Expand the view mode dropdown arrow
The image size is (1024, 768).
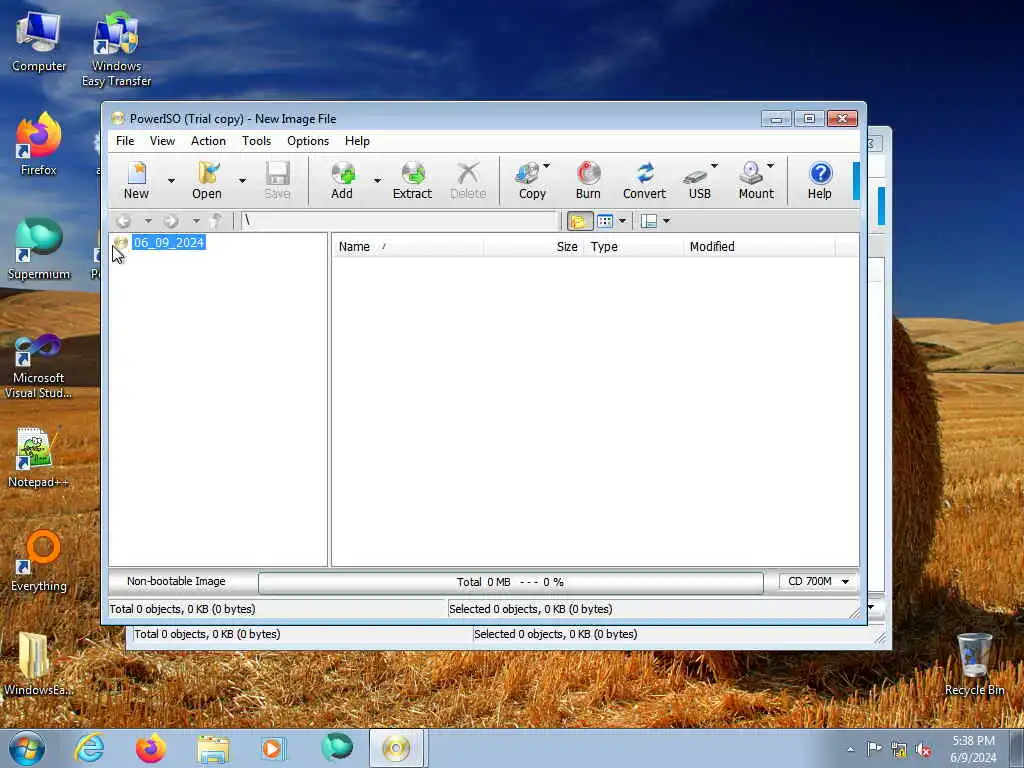[x=622, y=221]
